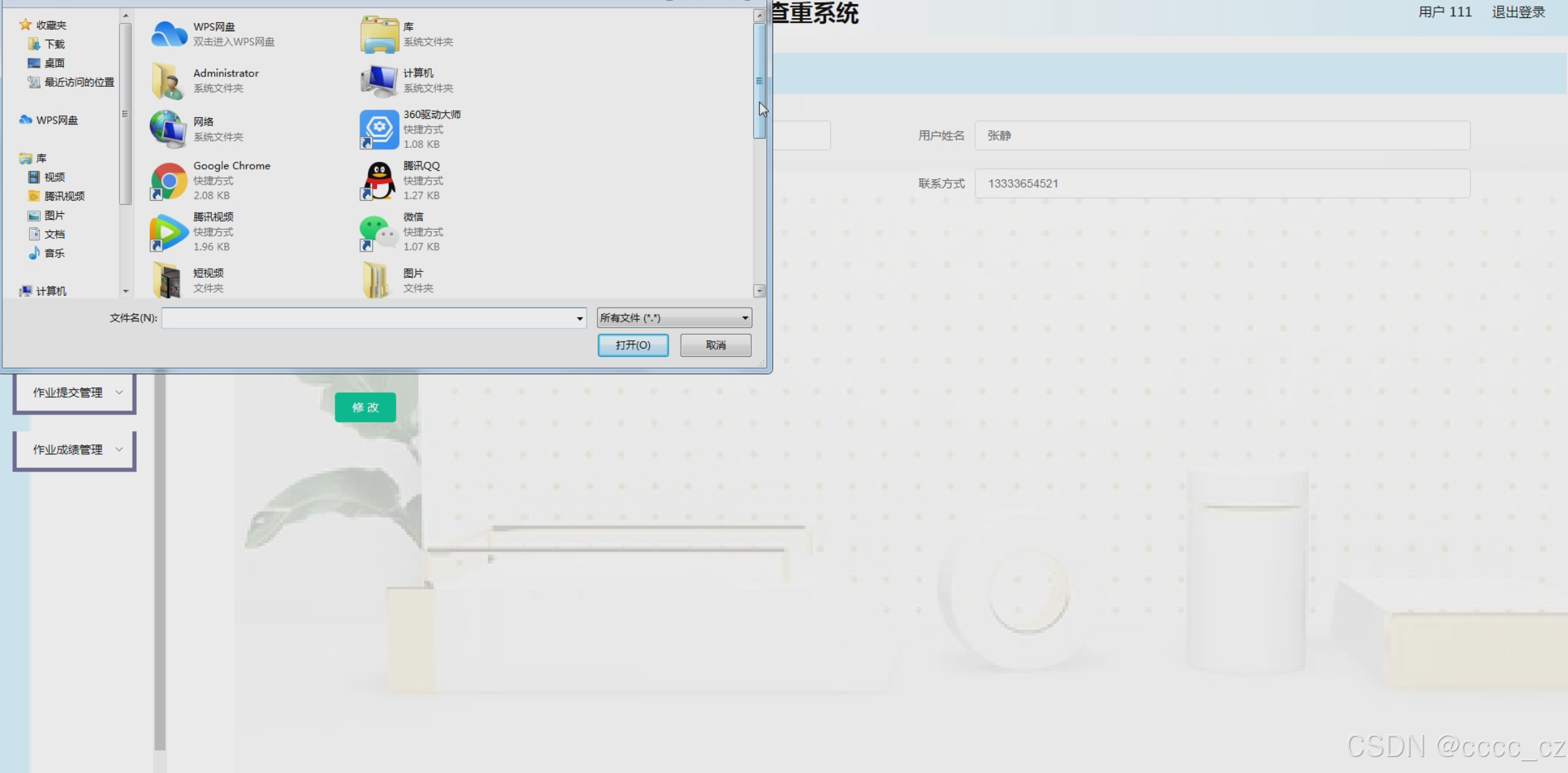
Task: Open the WPS网盘 cloud icon
Action: (169, 34)
